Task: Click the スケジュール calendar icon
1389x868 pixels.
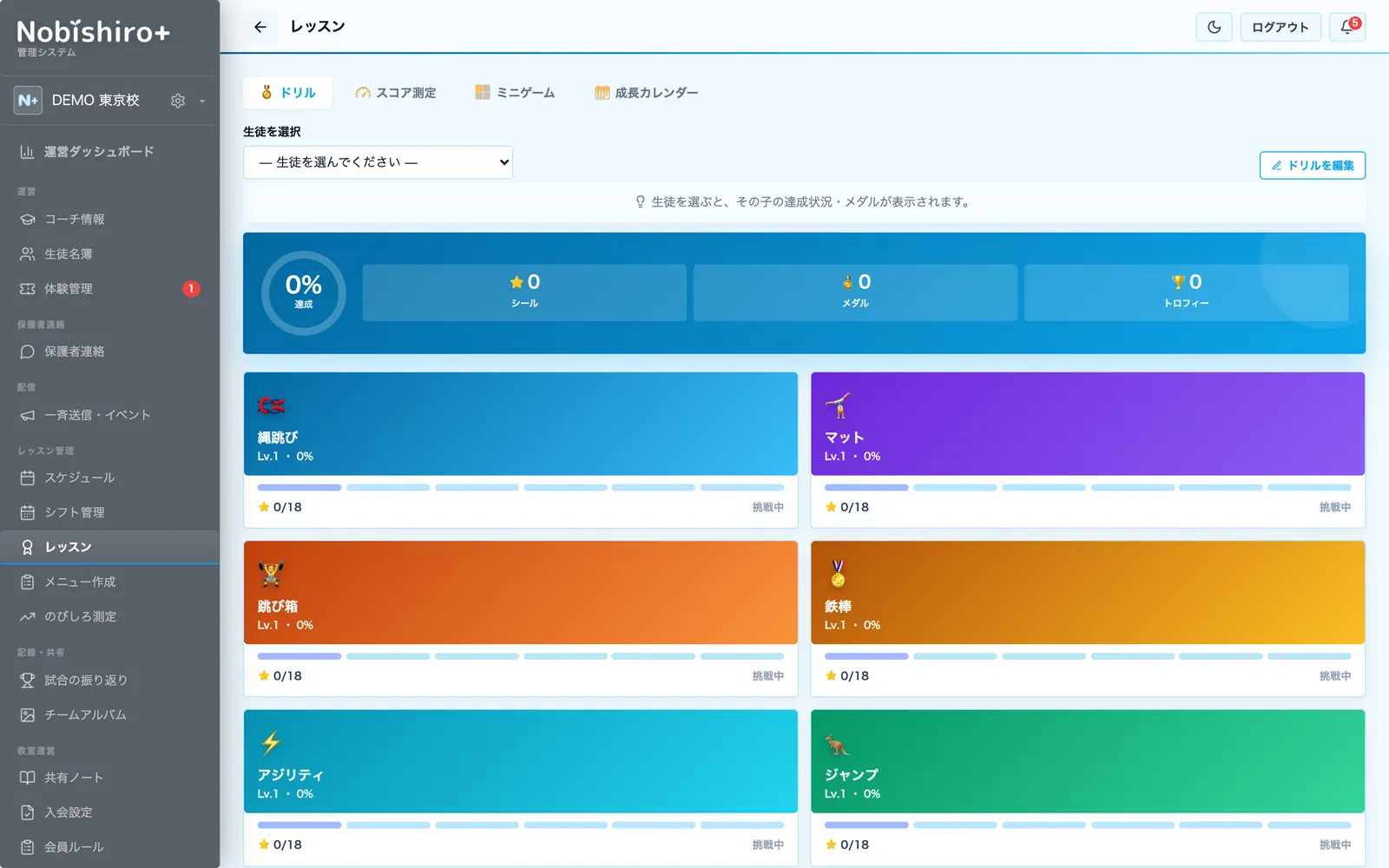Action: pos(28,477)
